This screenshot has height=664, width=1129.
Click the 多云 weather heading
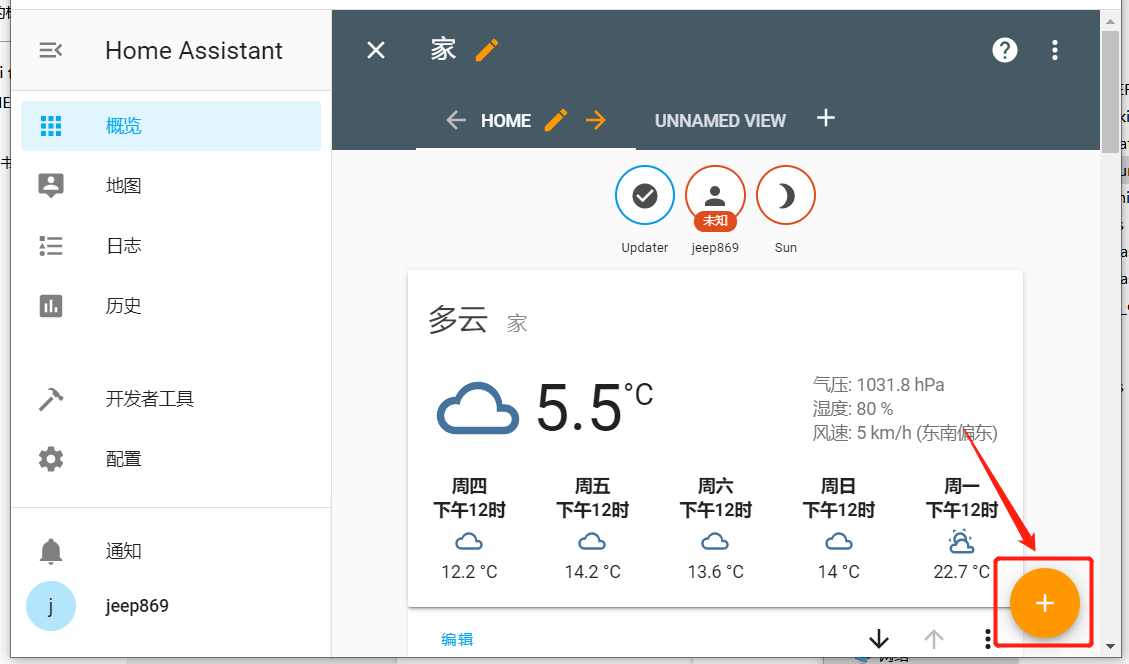pyautogui.click(x=458, y=320)
